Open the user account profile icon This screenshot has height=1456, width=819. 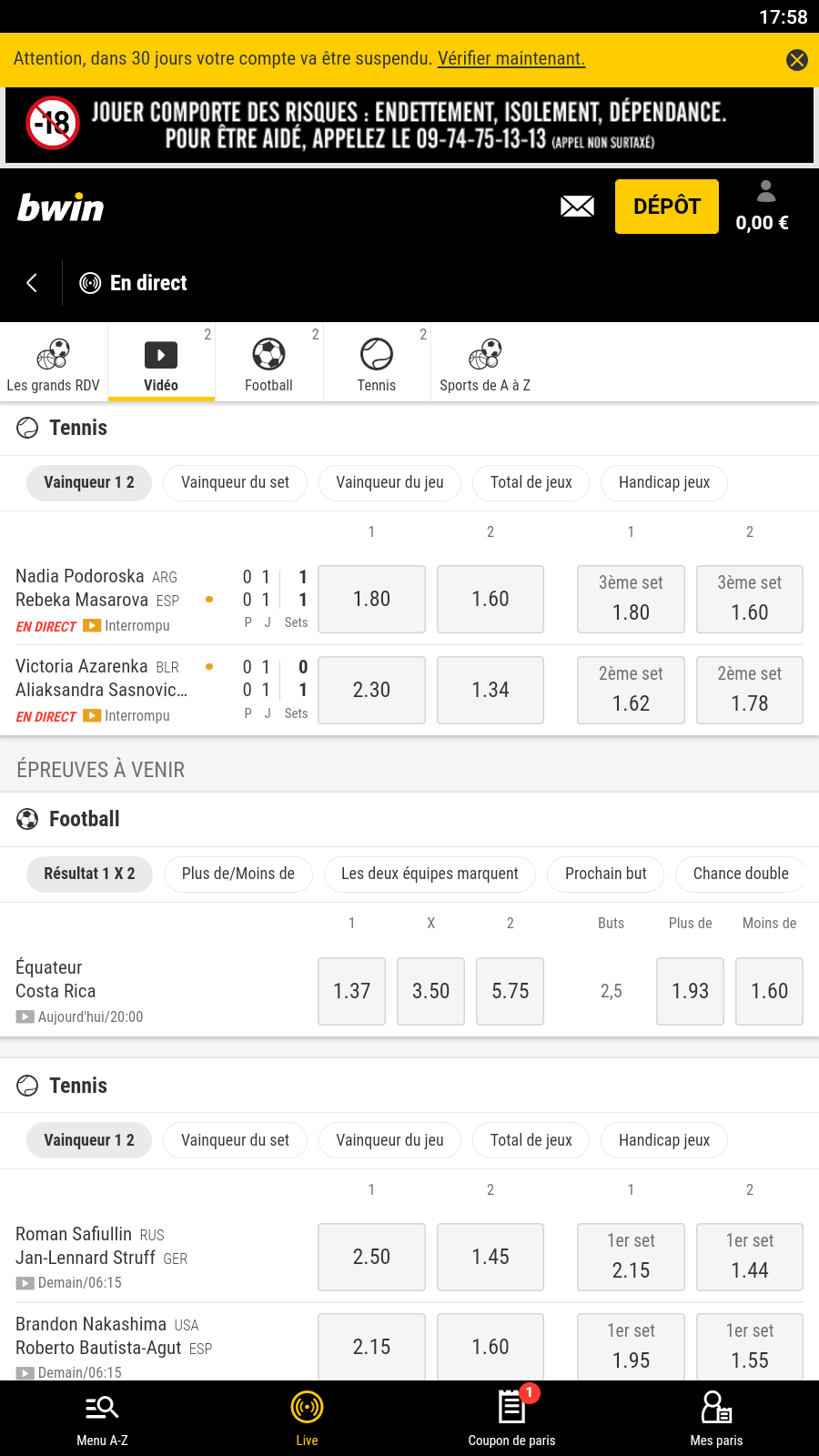tap(765, 191)
